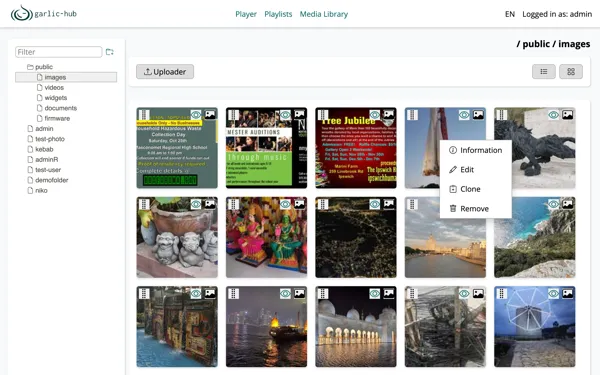
Task: Open the menu handle on the night city lights thumbnail
Action: (x=323, y=204)
